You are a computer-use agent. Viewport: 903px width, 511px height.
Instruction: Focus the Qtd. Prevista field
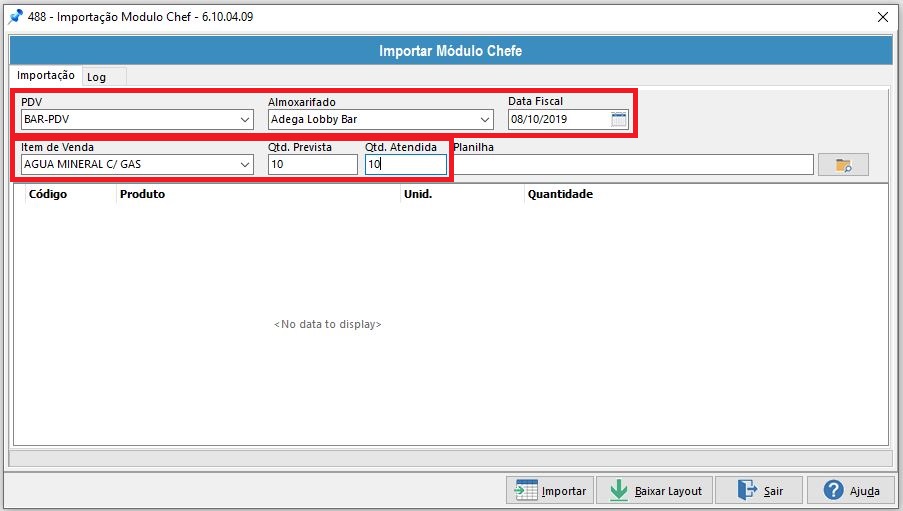coord(313,164)
